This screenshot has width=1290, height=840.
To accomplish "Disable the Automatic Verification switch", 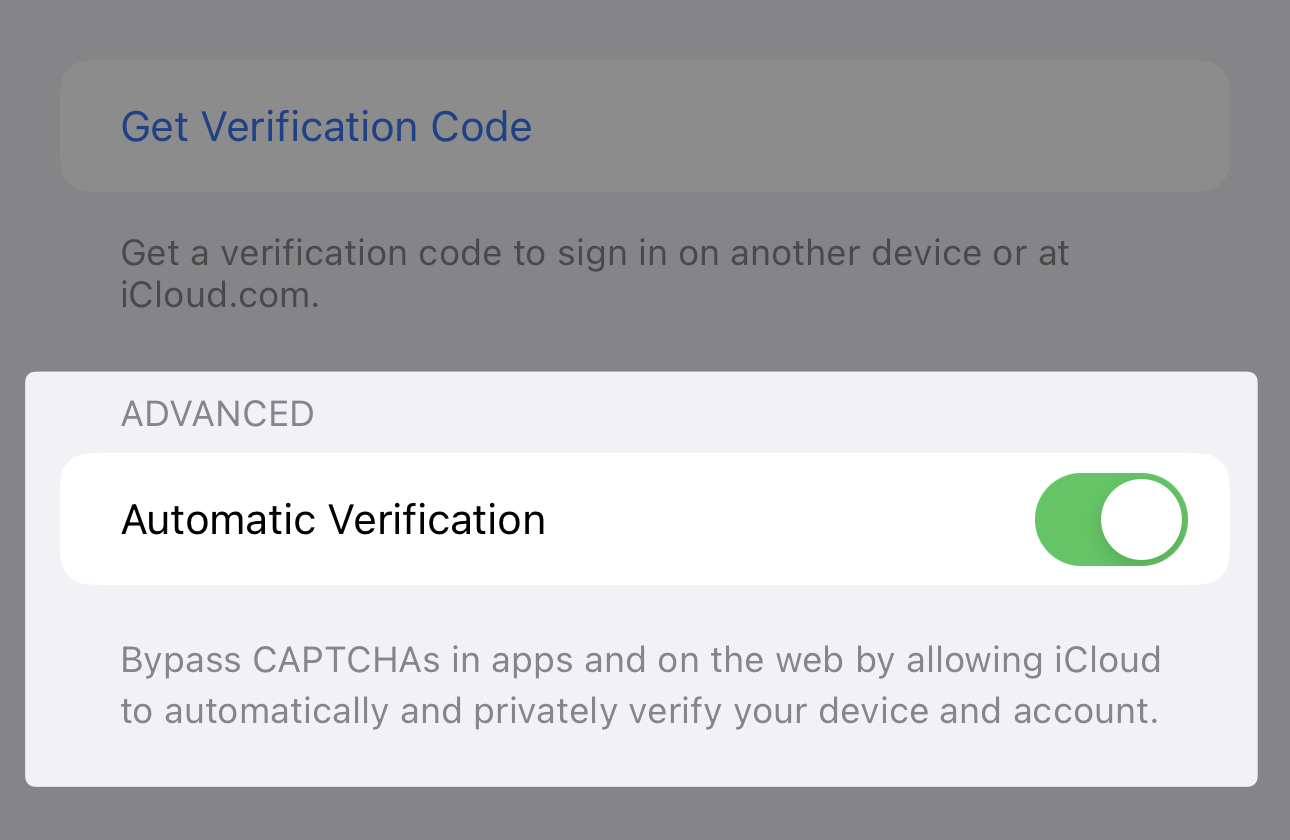I will [x=1110, y=520].
